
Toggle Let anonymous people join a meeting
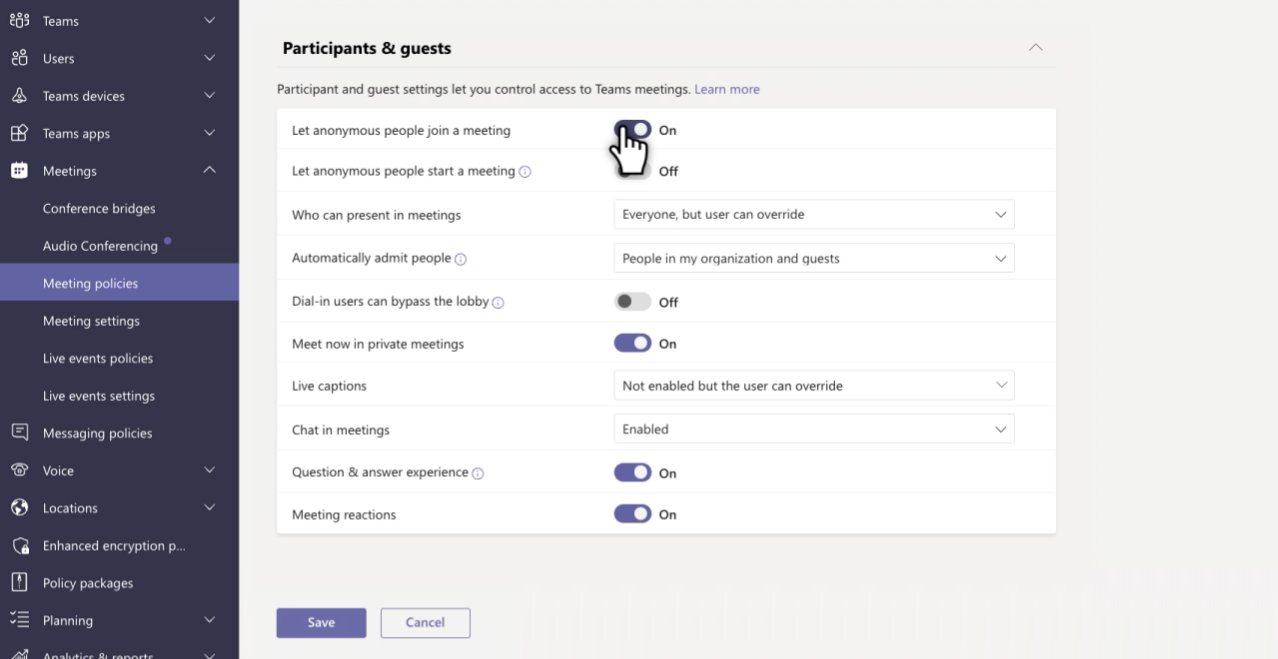click(x=632, y=130)
